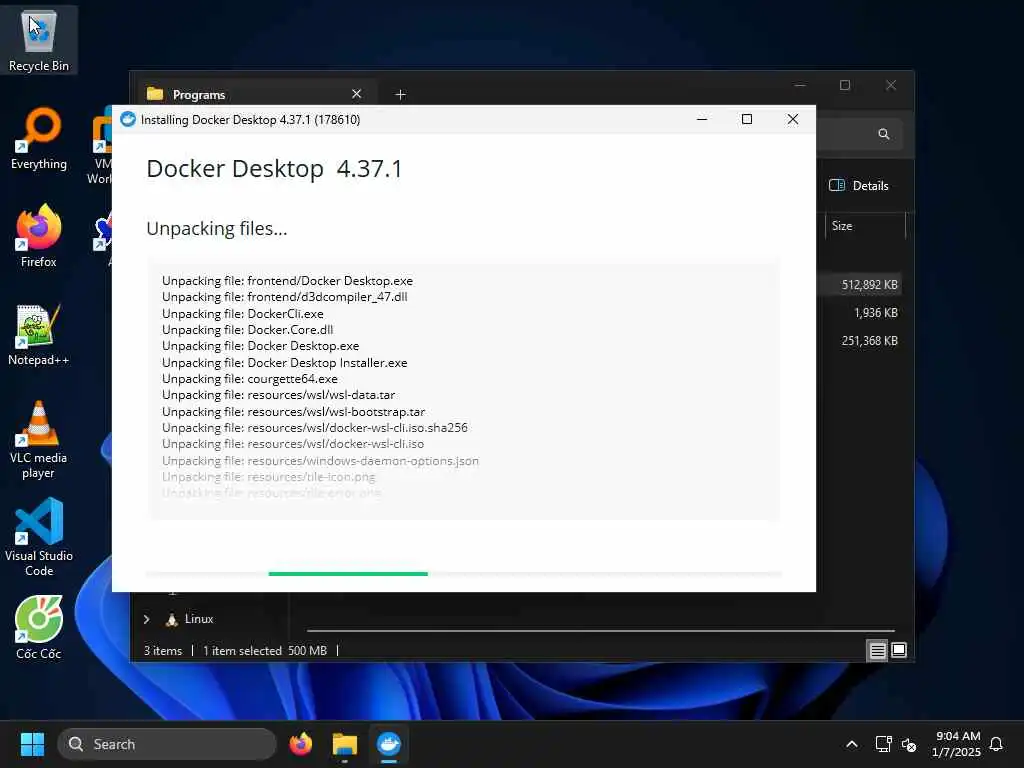Toggle the Details pane in File Explorer

coord(859,185)
